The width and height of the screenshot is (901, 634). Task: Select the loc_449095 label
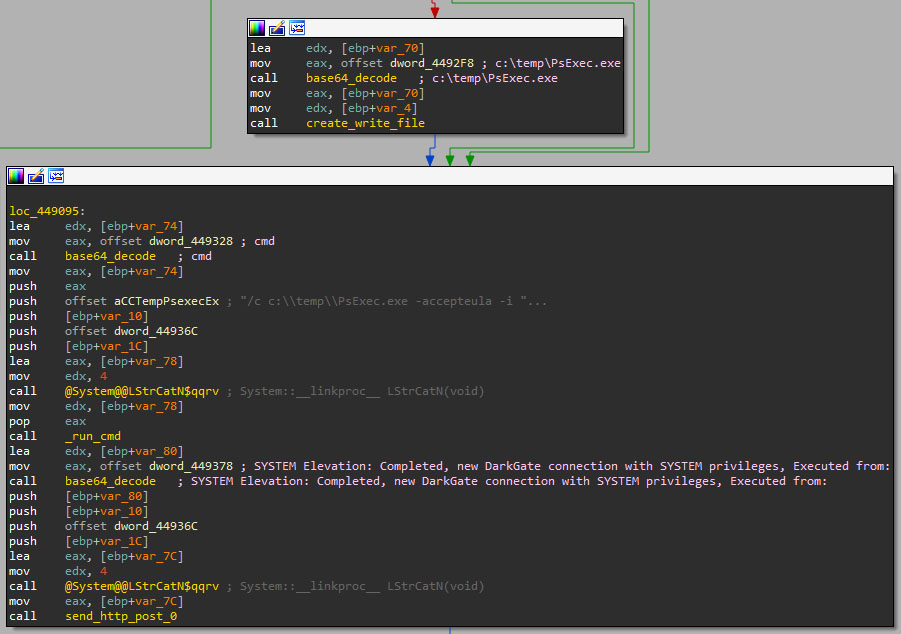coord(46,211)
